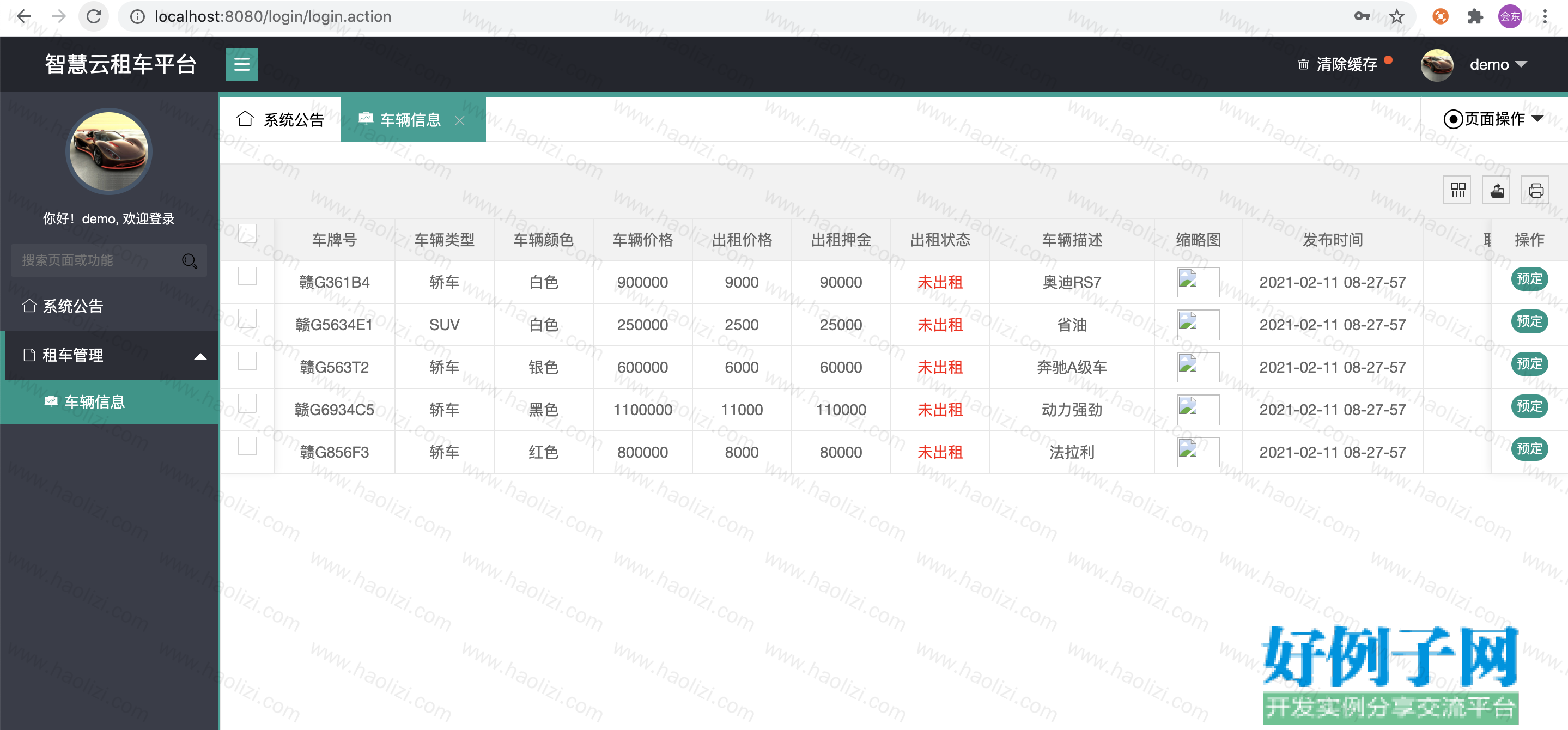Screen dimensions: 1568x730
Task: Open the extensions puzzle icon
Action: (x=1475, y=16)
